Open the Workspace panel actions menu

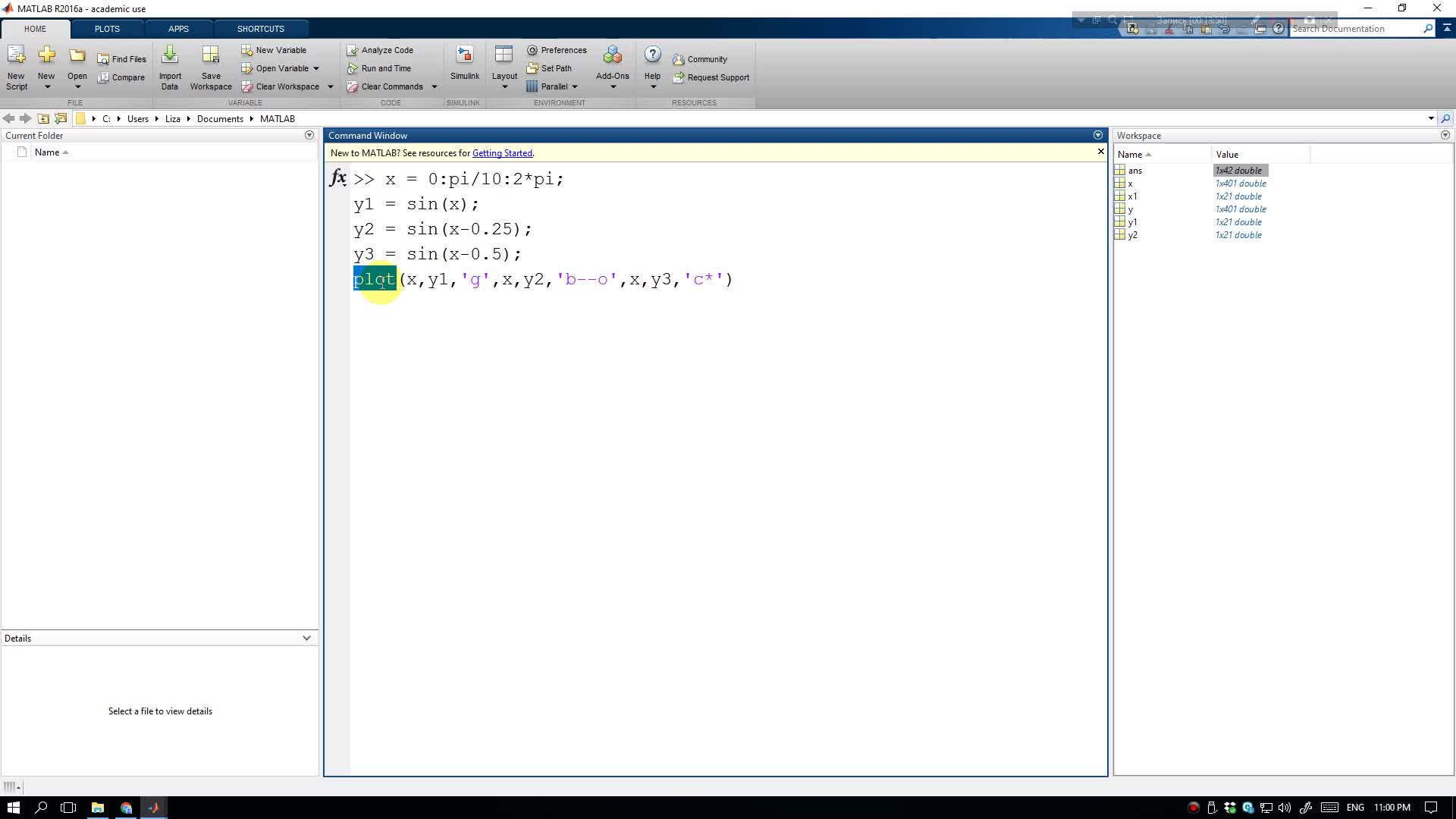[1445, 135]
